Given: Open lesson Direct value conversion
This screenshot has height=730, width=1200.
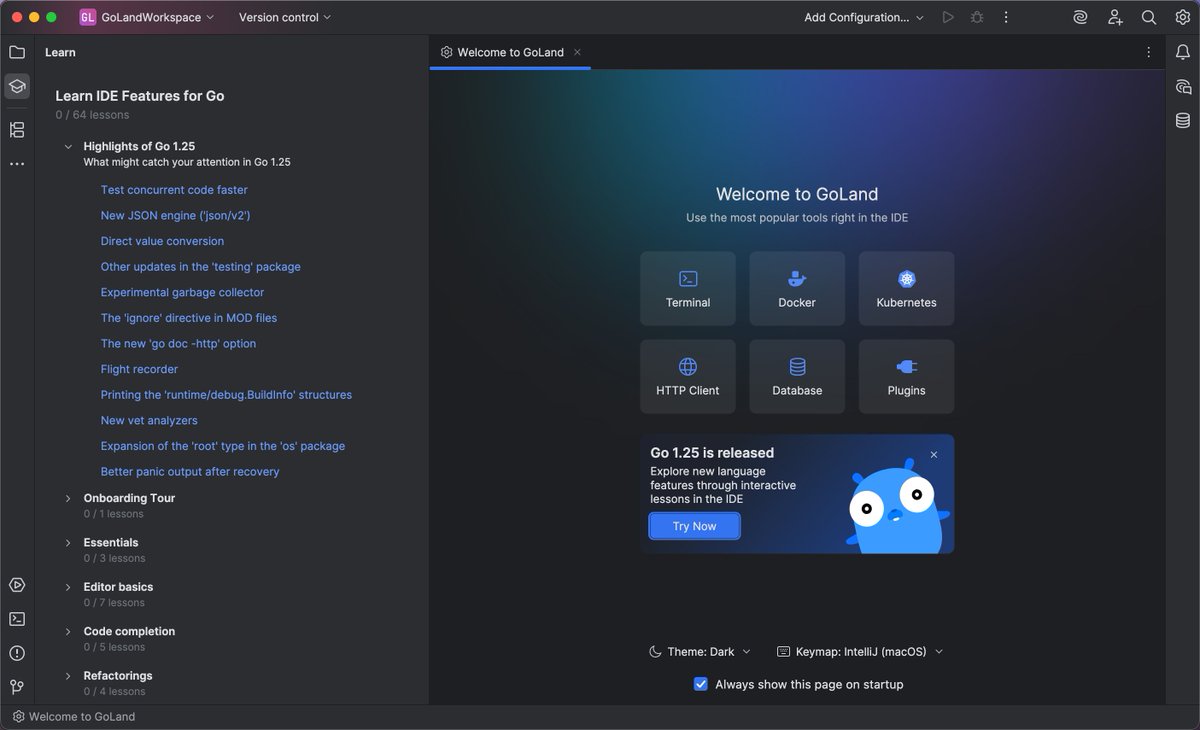Looking at the screenshot, I should [162, 241].
